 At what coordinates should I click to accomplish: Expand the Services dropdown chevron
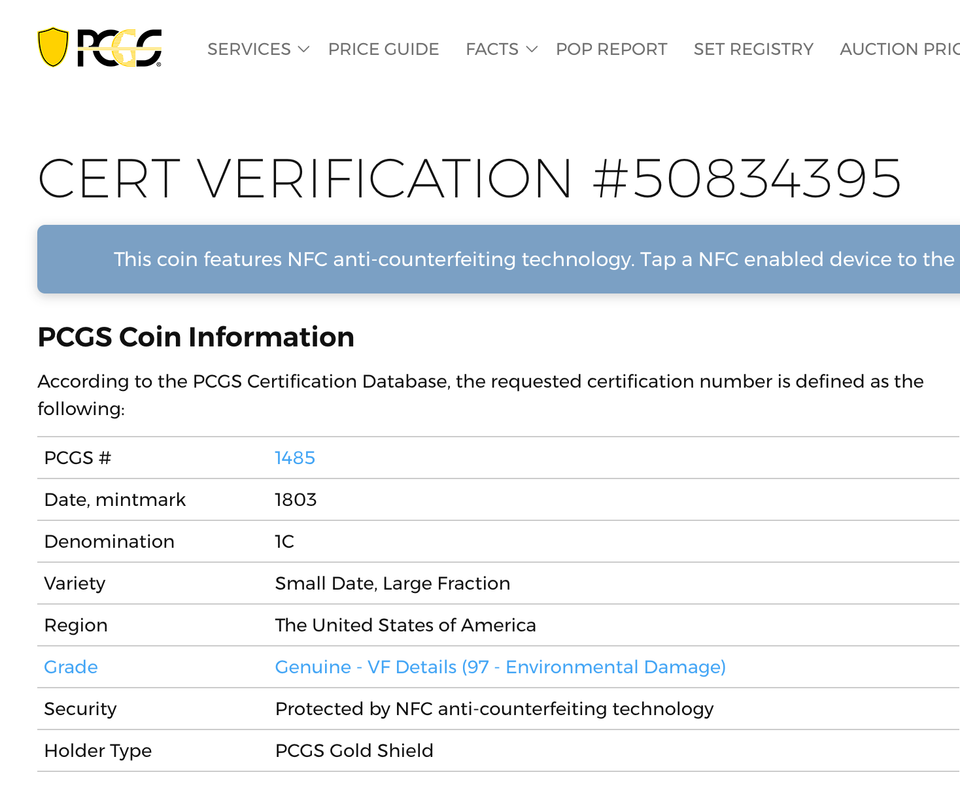click(x=303, y=49)
